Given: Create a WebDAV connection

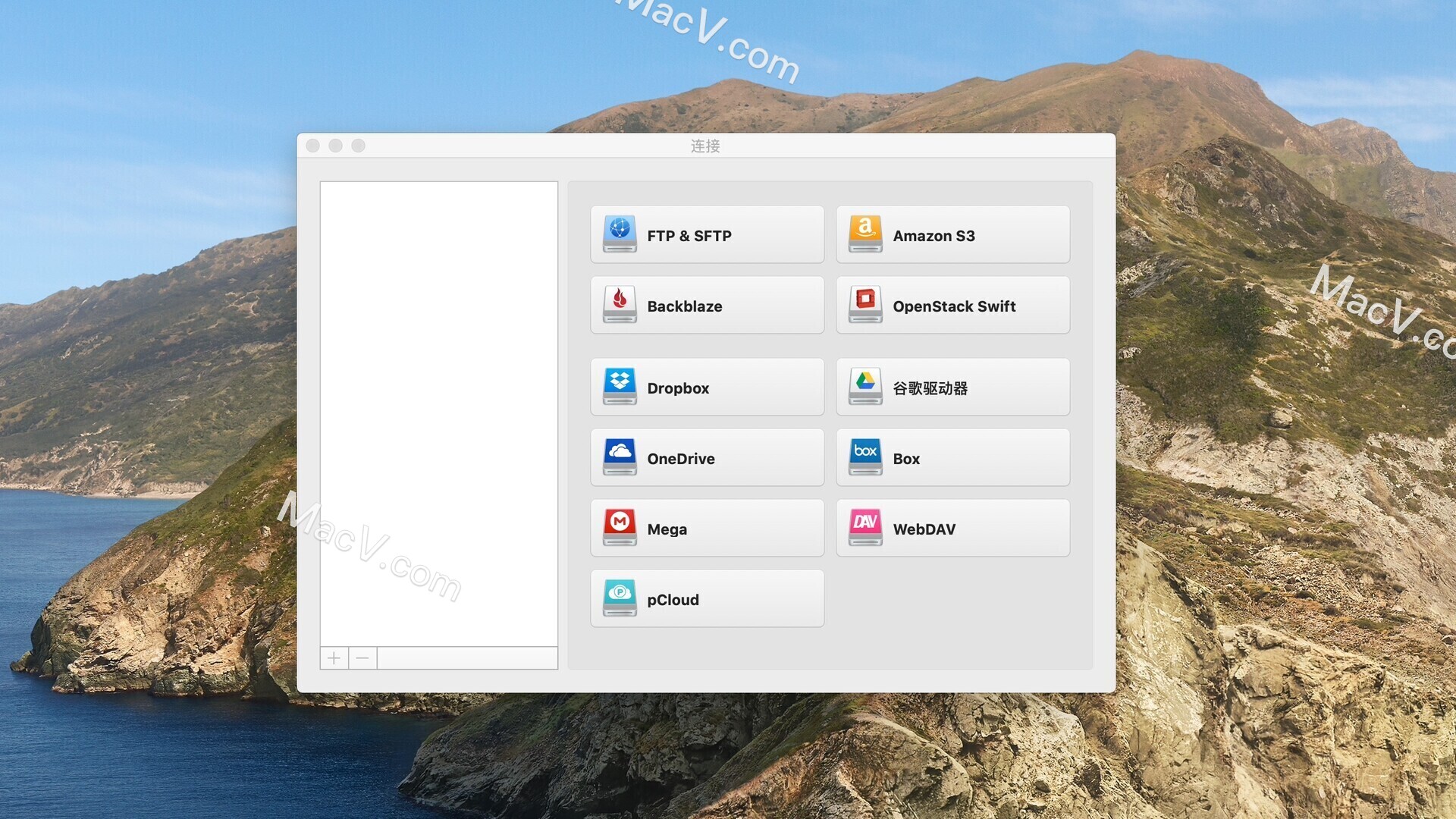Looking at the screenshot, I should (x=952, y=528).
